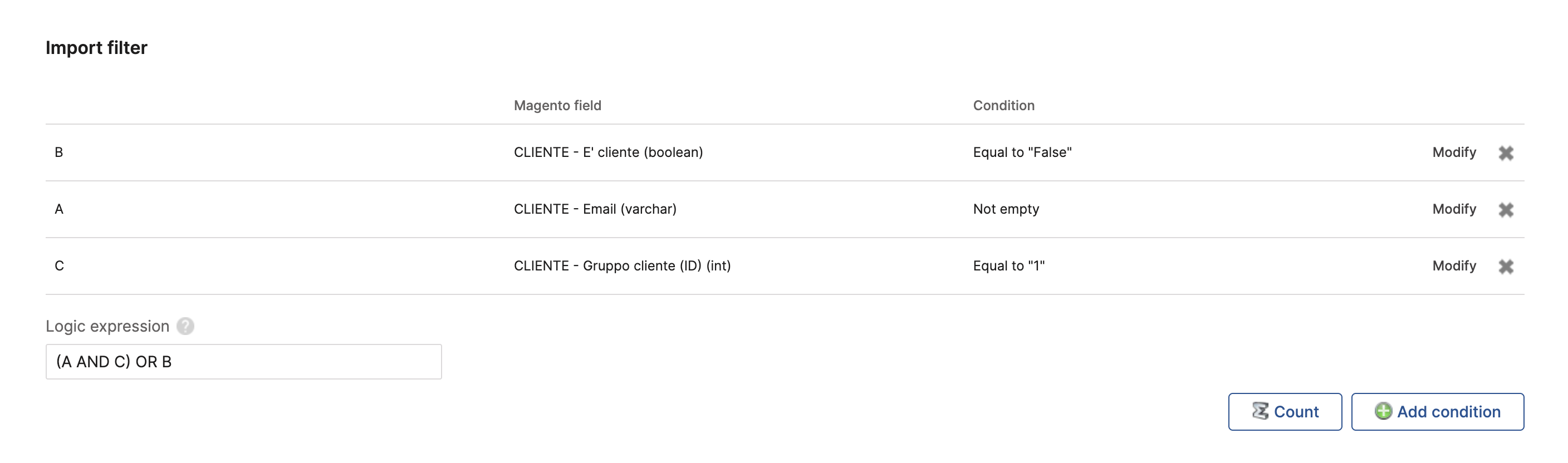The height and width of the screenshot is (463, 1568).
Task: Remove the Email not empty condition
Action: point(1505,210)
